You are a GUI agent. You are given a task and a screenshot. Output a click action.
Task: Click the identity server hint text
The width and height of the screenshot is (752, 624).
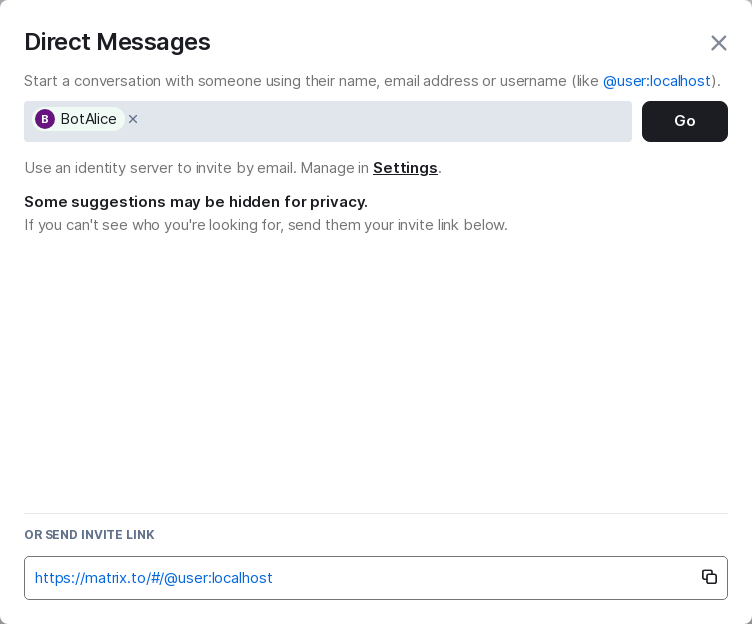[160, 168]
